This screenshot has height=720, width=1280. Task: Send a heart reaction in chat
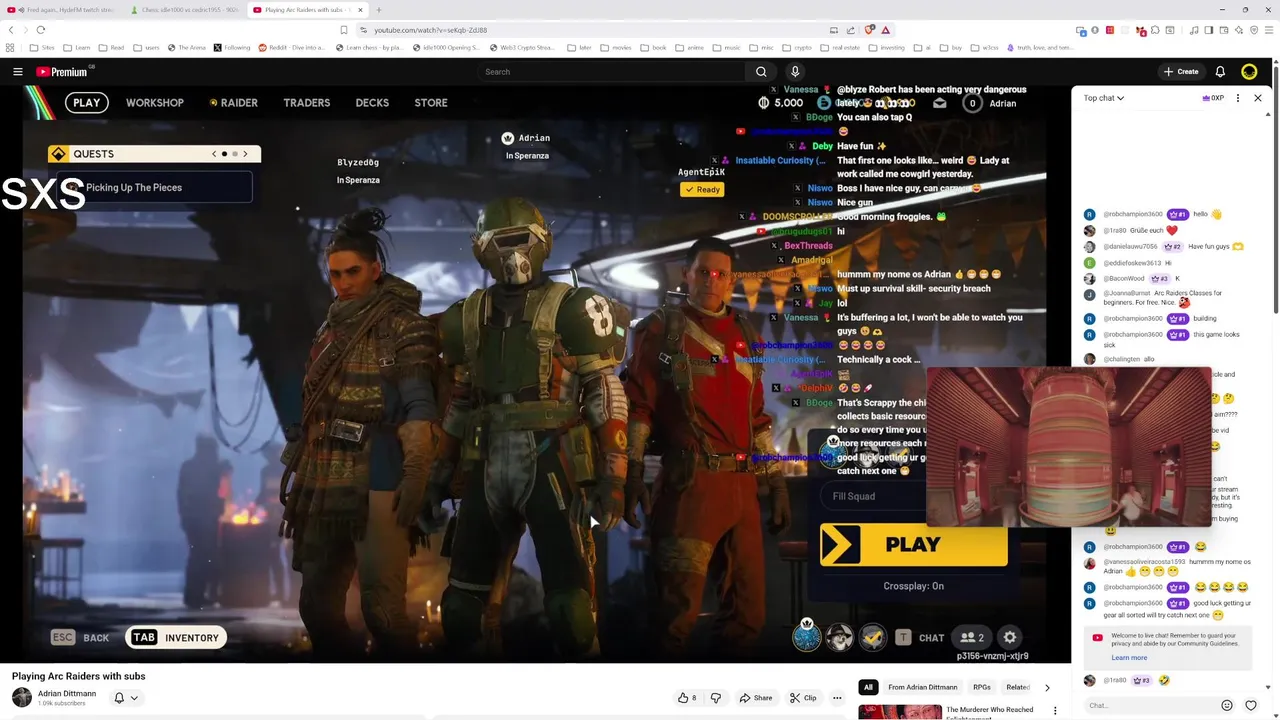tap(1251, 705)
